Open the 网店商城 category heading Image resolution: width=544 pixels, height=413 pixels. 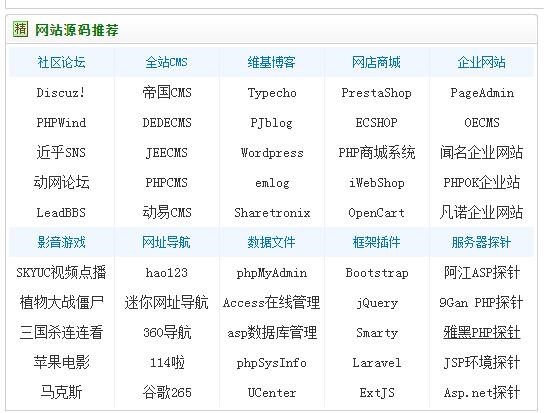[x=376, y=62]
